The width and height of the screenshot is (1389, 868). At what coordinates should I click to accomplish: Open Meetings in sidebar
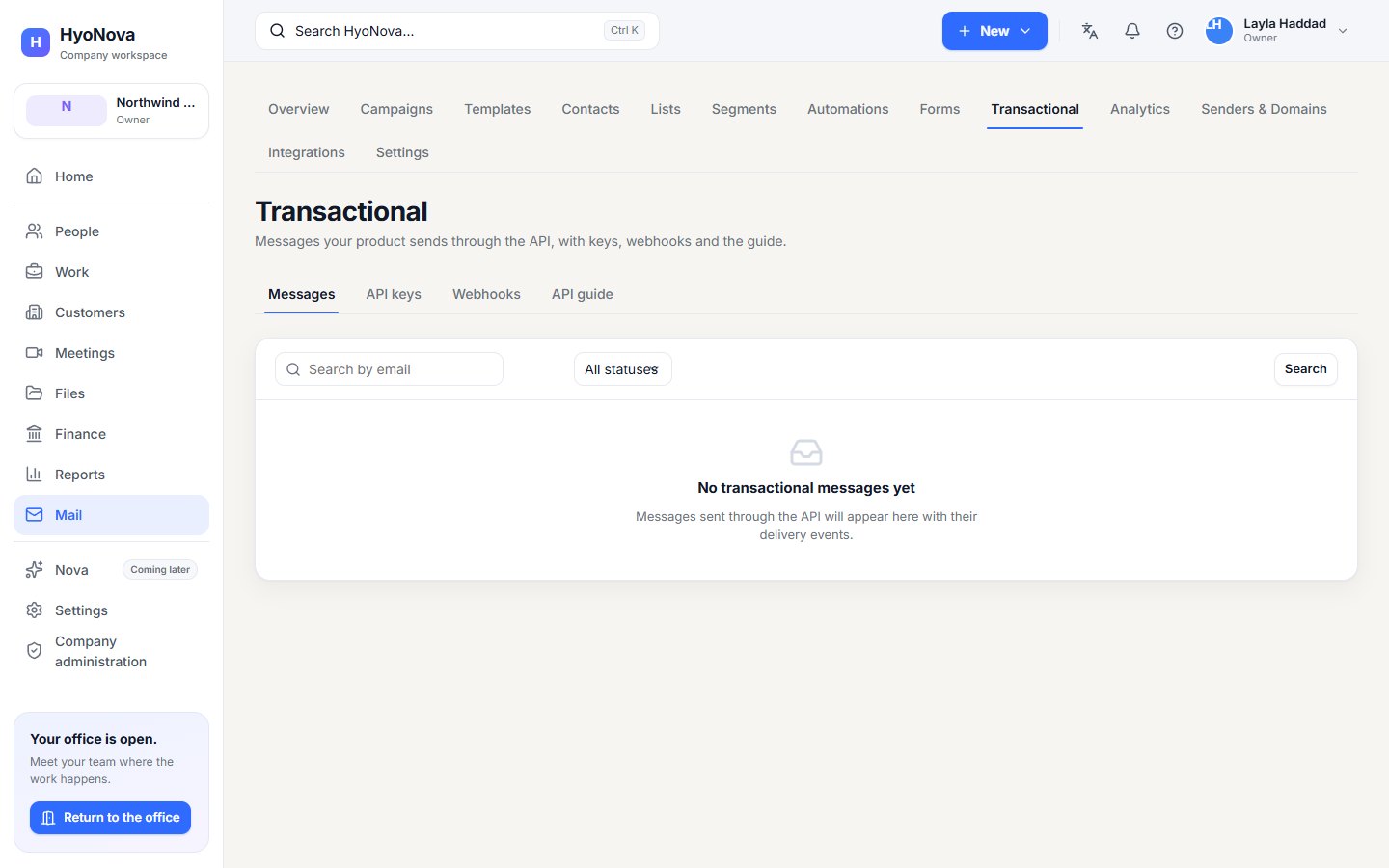pyautogui.click(x=111, y=353)
